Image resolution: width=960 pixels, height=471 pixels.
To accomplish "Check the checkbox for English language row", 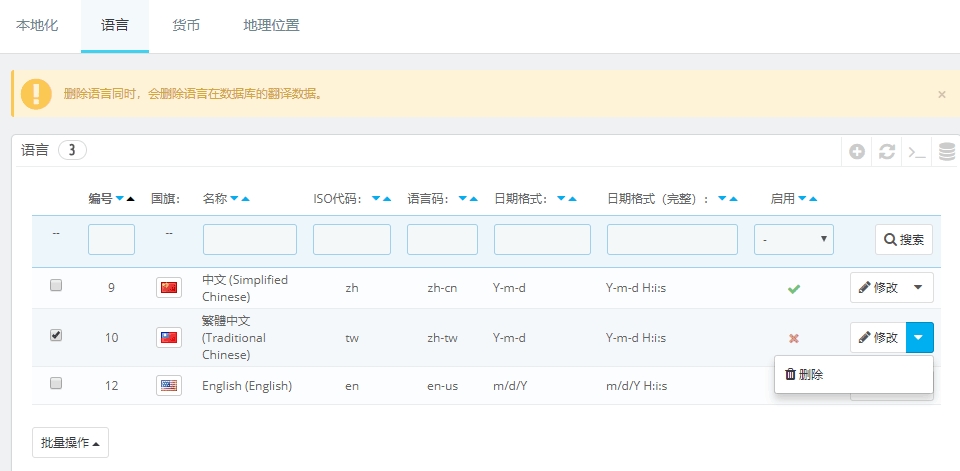I will [56, 383].
